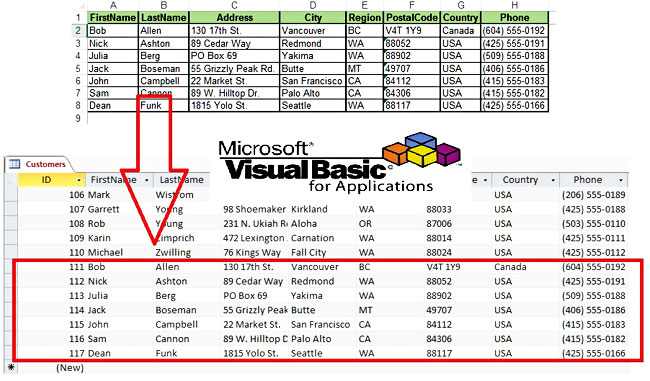Open the ID column filter dropdown
The height and width of the screenshot is (381, 650).
(x=79, y=180)
